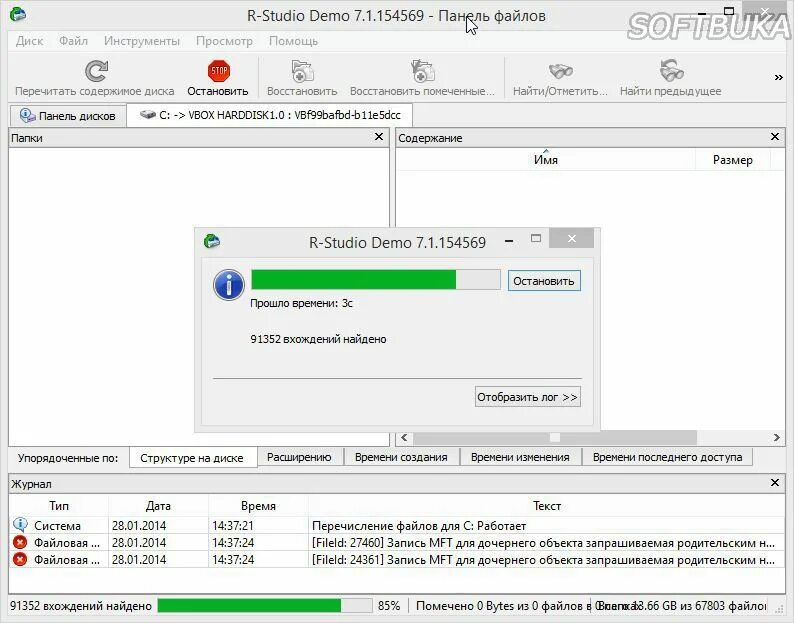The width and height of the screenshot is (794, 623).
Task: Click the Reread disk contents refresh icon
Action: [x=96, y=71]
